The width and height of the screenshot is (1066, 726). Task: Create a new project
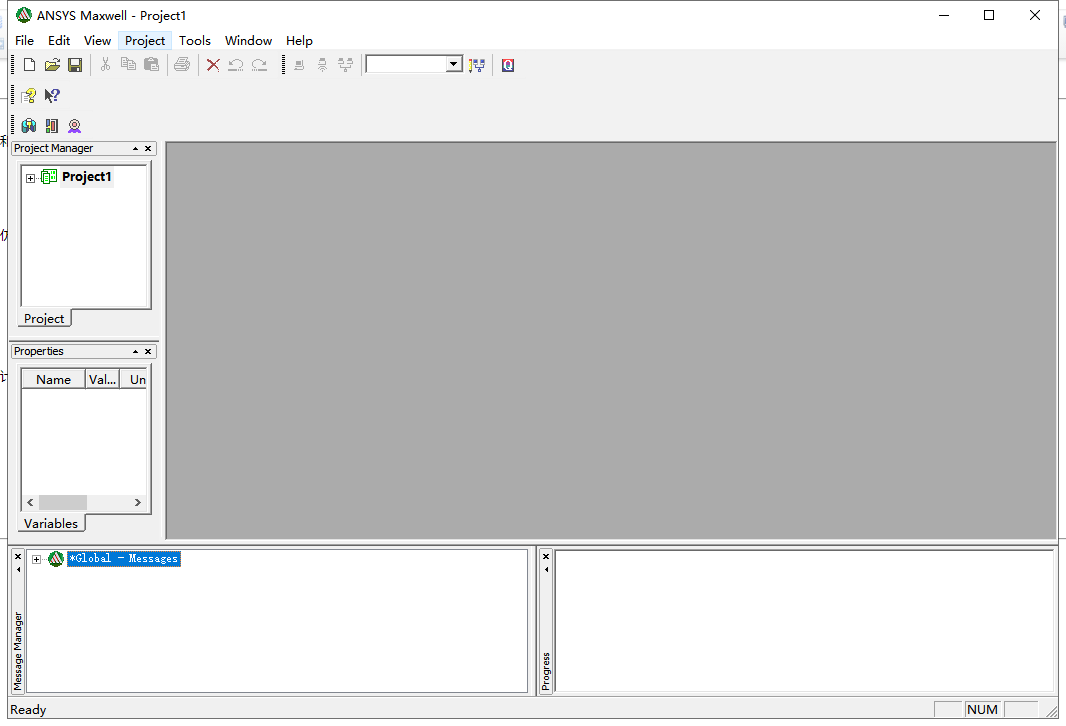[x=28, y=64]
